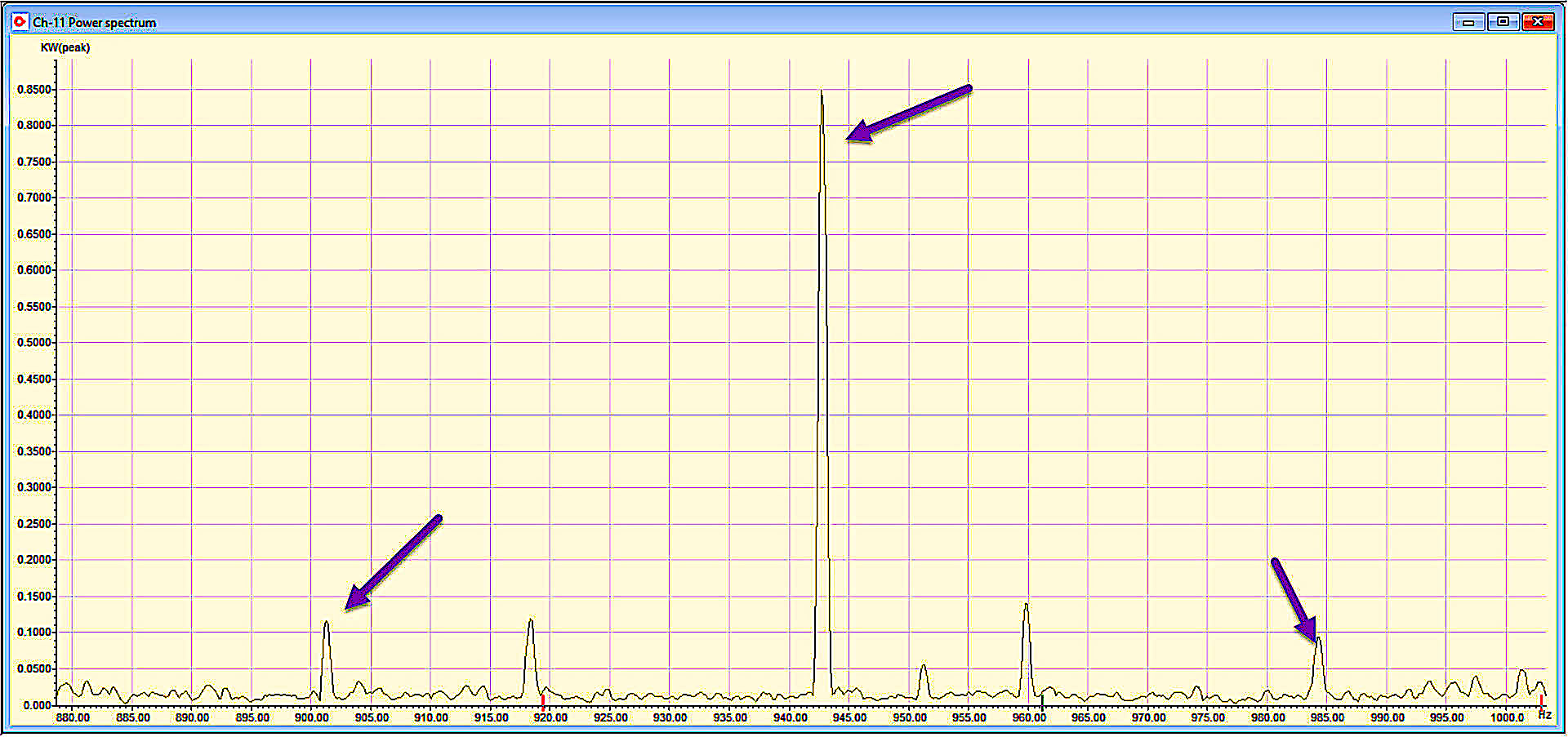Click the 1000.0 frequency label
The width and height of the screenshot is (1568, 737).
(x=1508, y=718)
